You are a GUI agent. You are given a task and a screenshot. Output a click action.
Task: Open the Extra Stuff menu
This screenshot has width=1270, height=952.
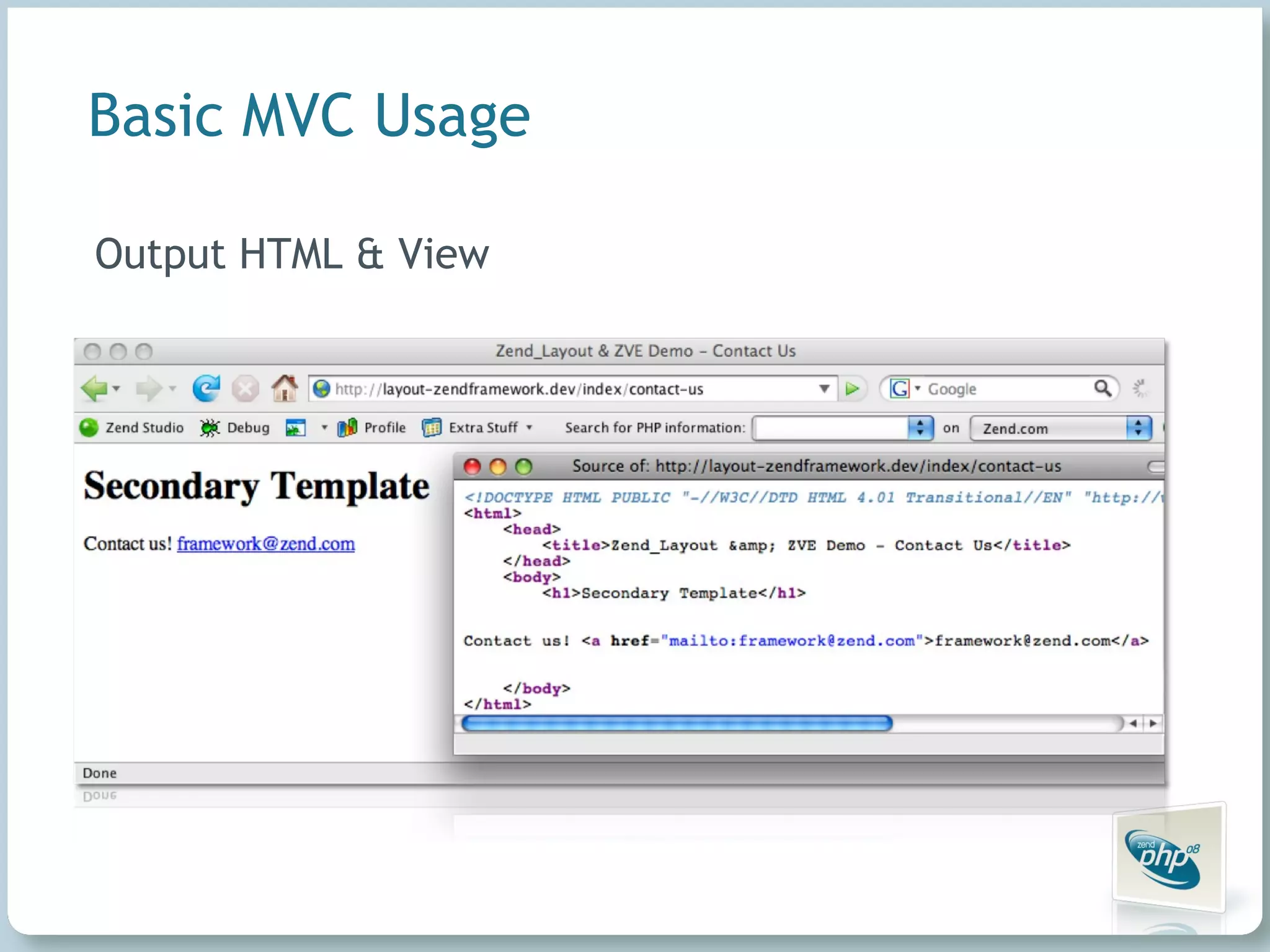pyautogui.click(x=477, y=428)
